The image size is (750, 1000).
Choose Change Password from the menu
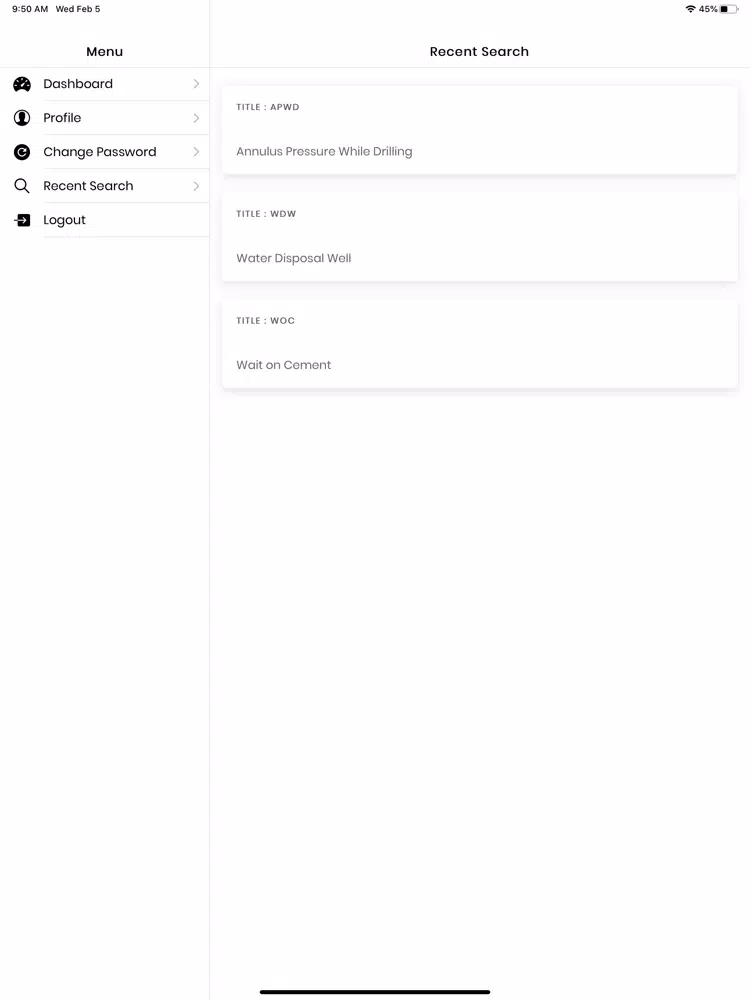pyautogui.click(x=105, y=152)
